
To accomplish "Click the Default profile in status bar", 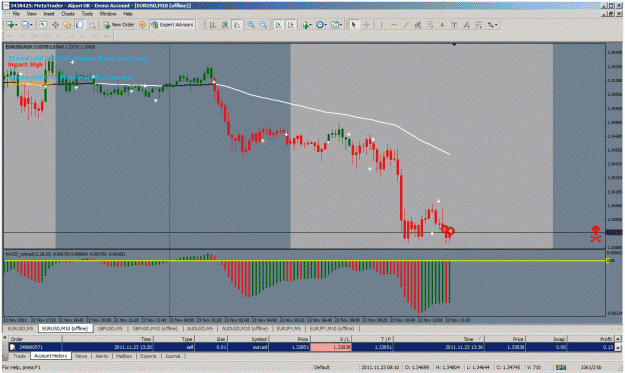I will click(322, 367).
